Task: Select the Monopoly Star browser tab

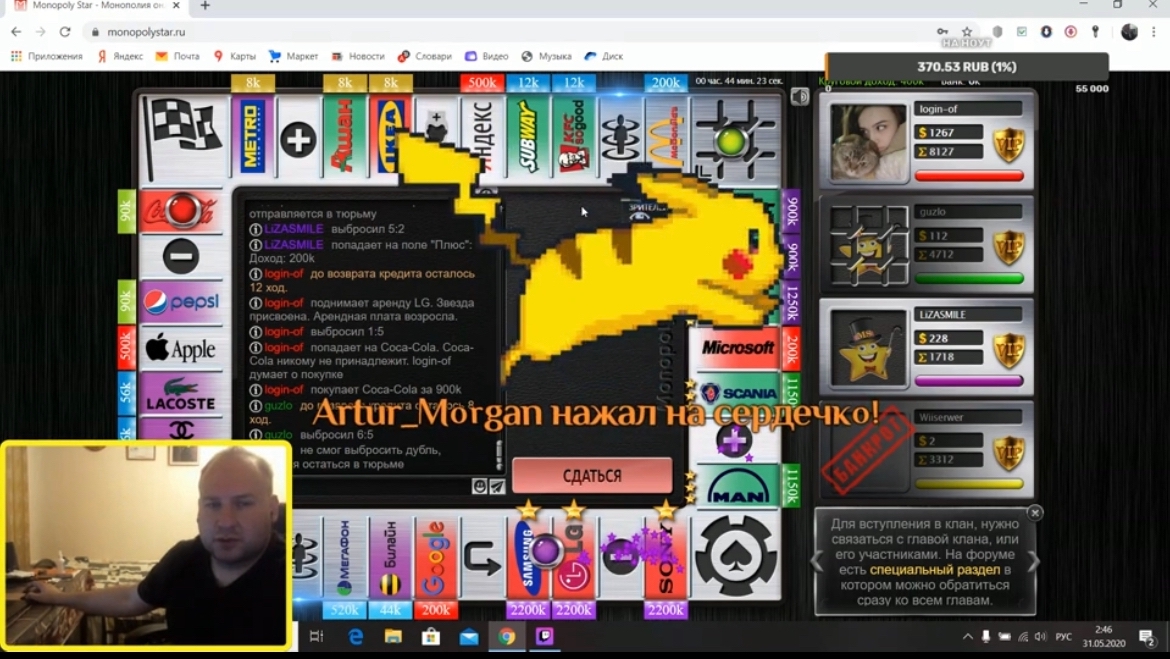Action: click(x=97, y=6)
